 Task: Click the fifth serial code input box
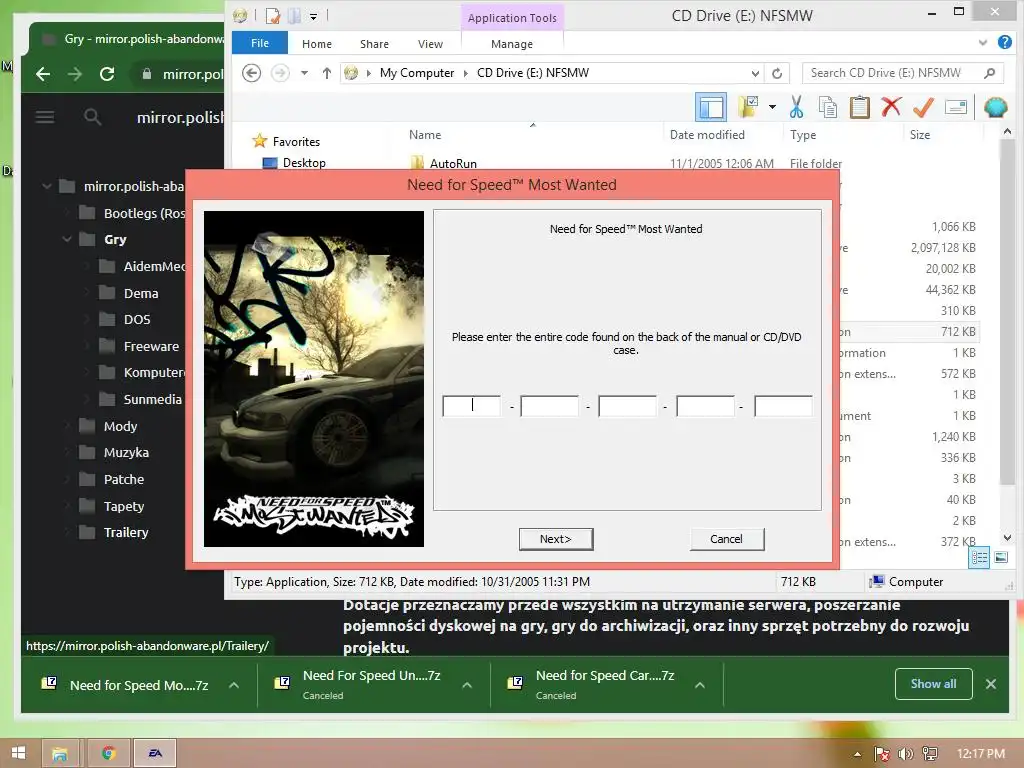click(783, 406)
